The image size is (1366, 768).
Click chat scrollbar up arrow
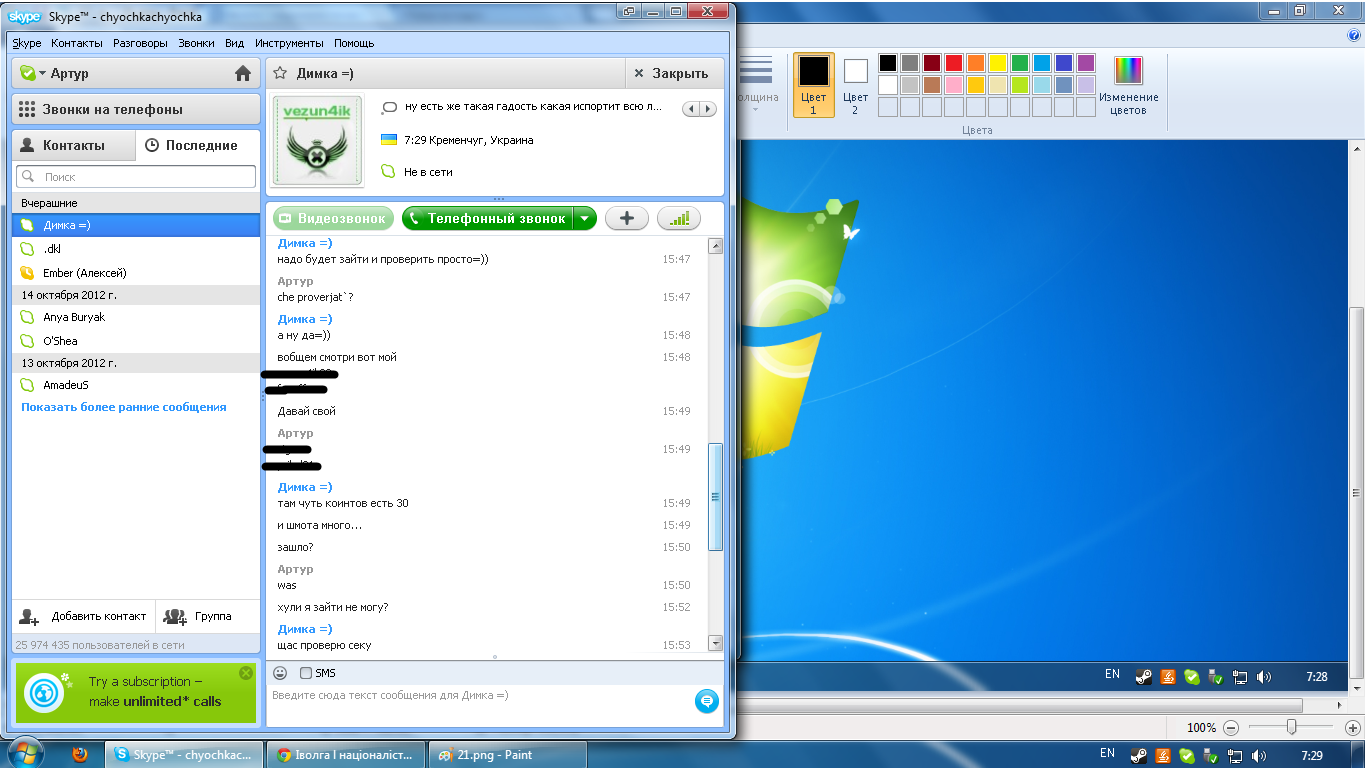[715, 246]
